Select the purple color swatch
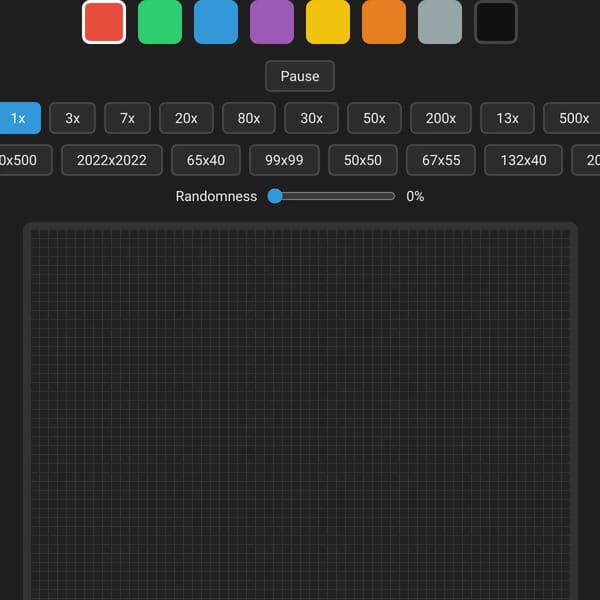600x600 pixels. click(x=272, y=22)
